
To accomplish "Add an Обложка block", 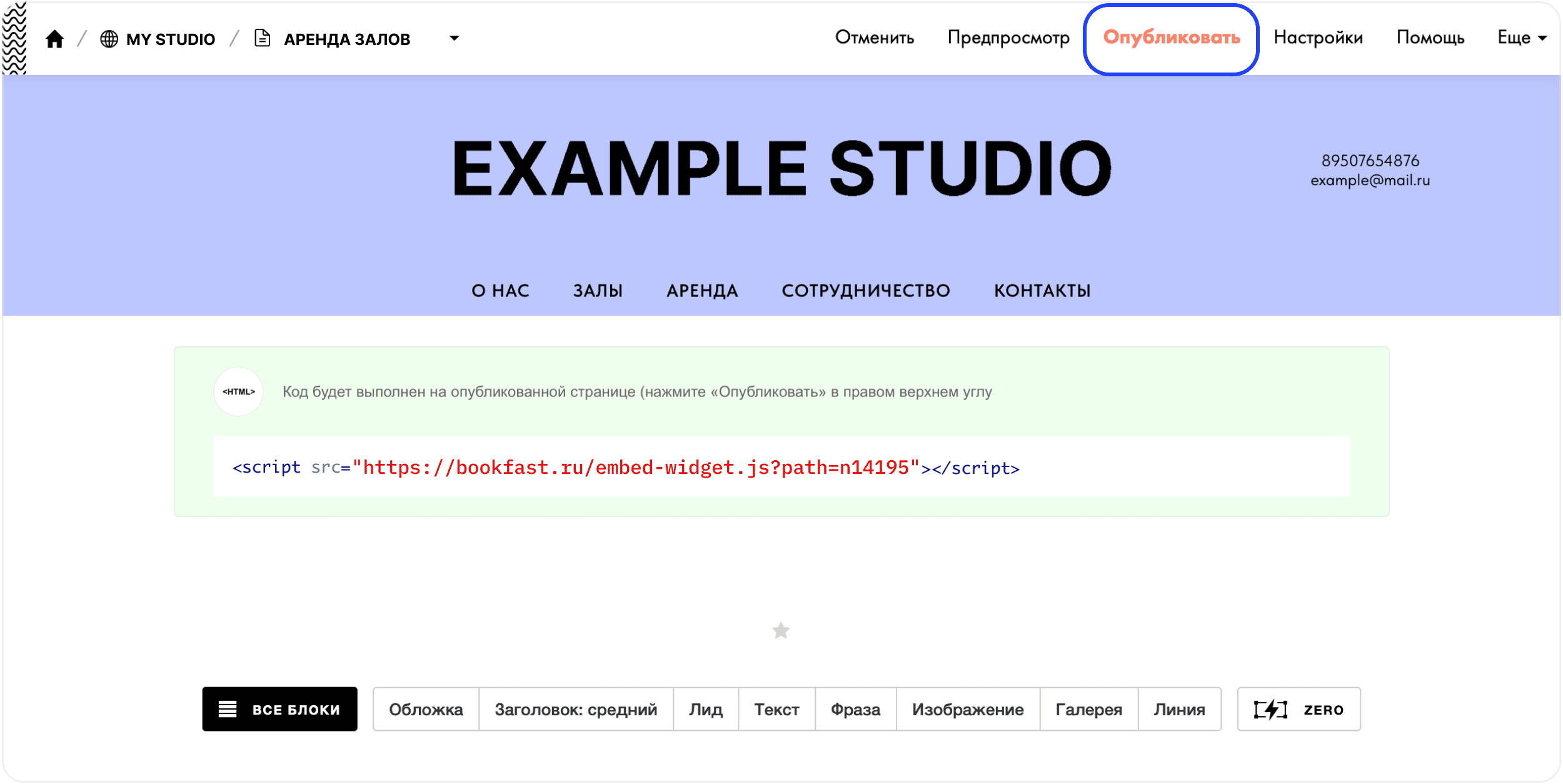I will tap(426, 710).
